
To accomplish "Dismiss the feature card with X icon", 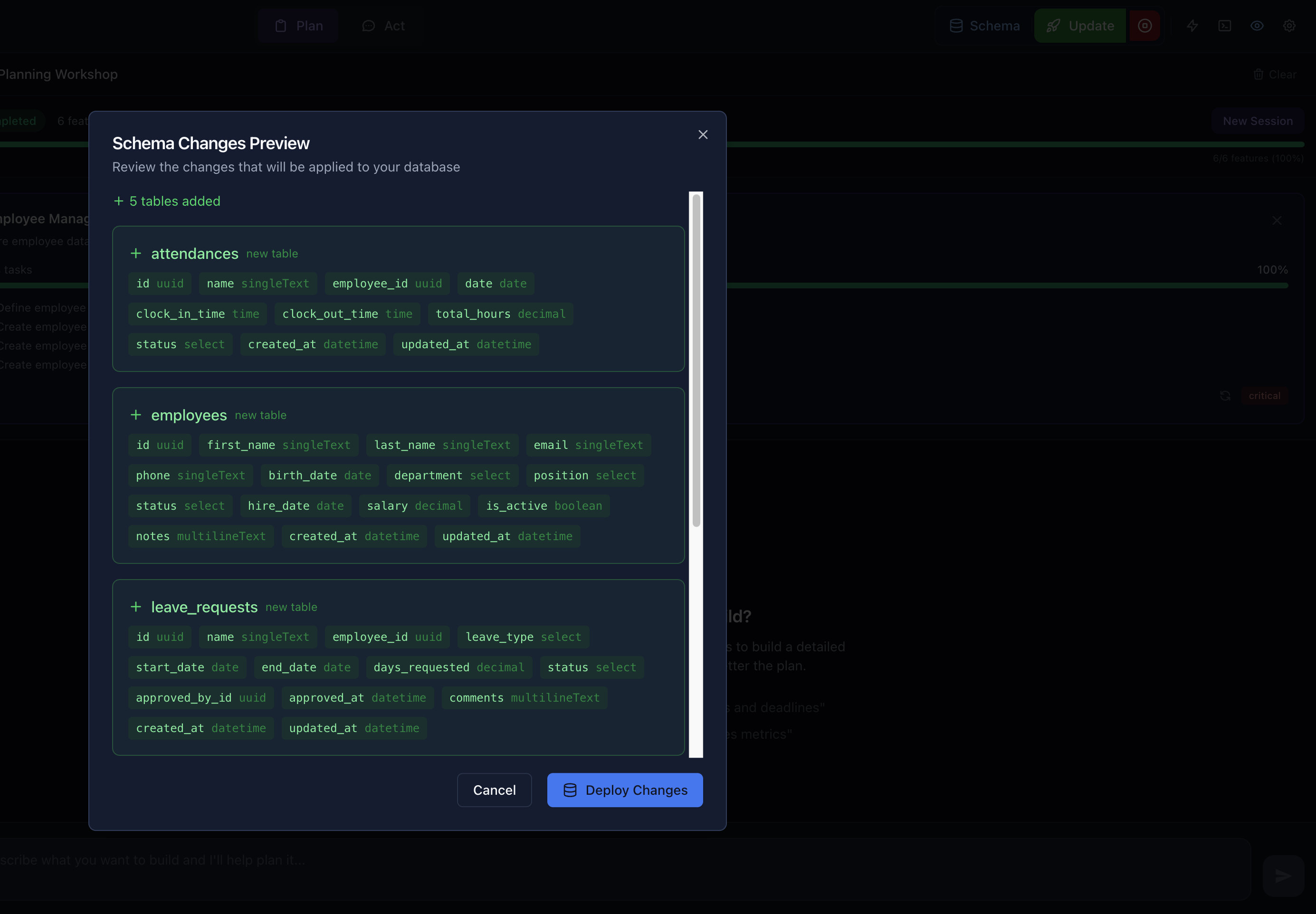I will click(x=1277, y=220).
